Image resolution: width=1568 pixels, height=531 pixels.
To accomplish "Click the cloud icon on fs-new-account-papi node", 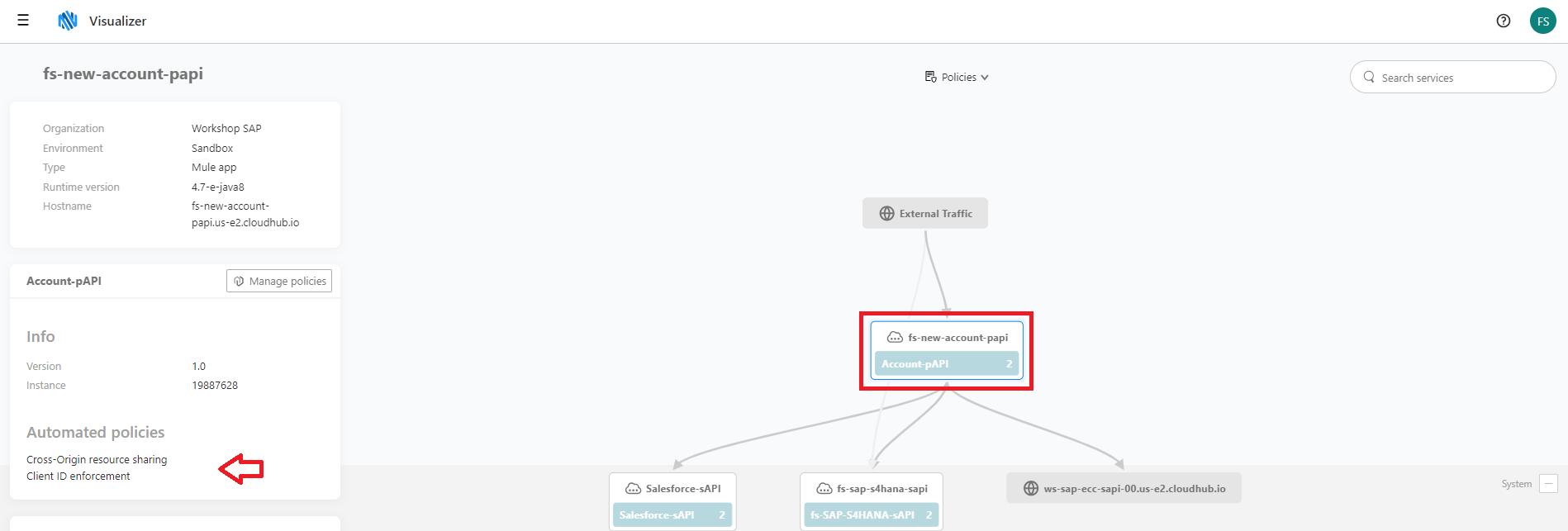I will (x=895, y=337).
